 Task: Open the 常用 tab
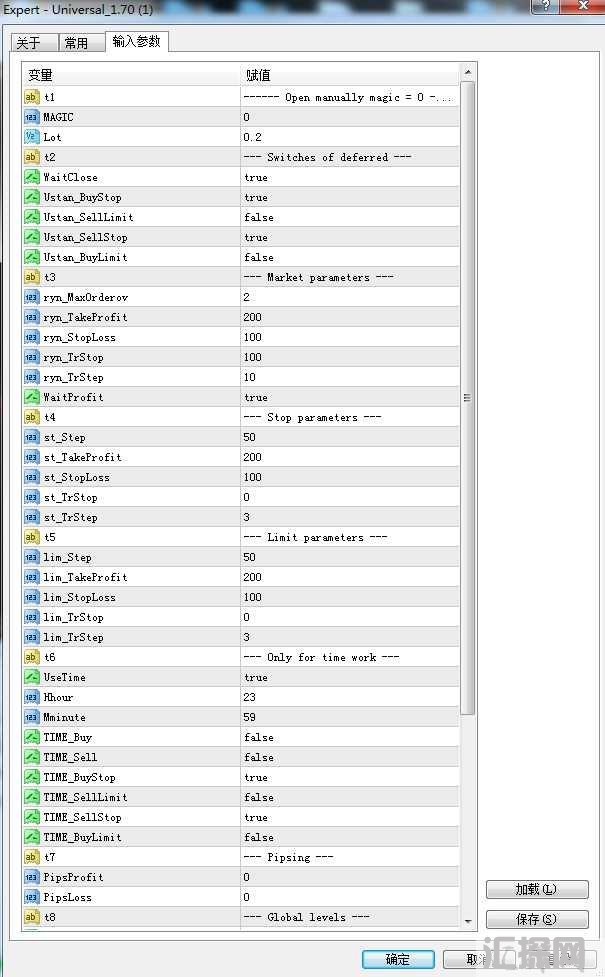(76, 43)
